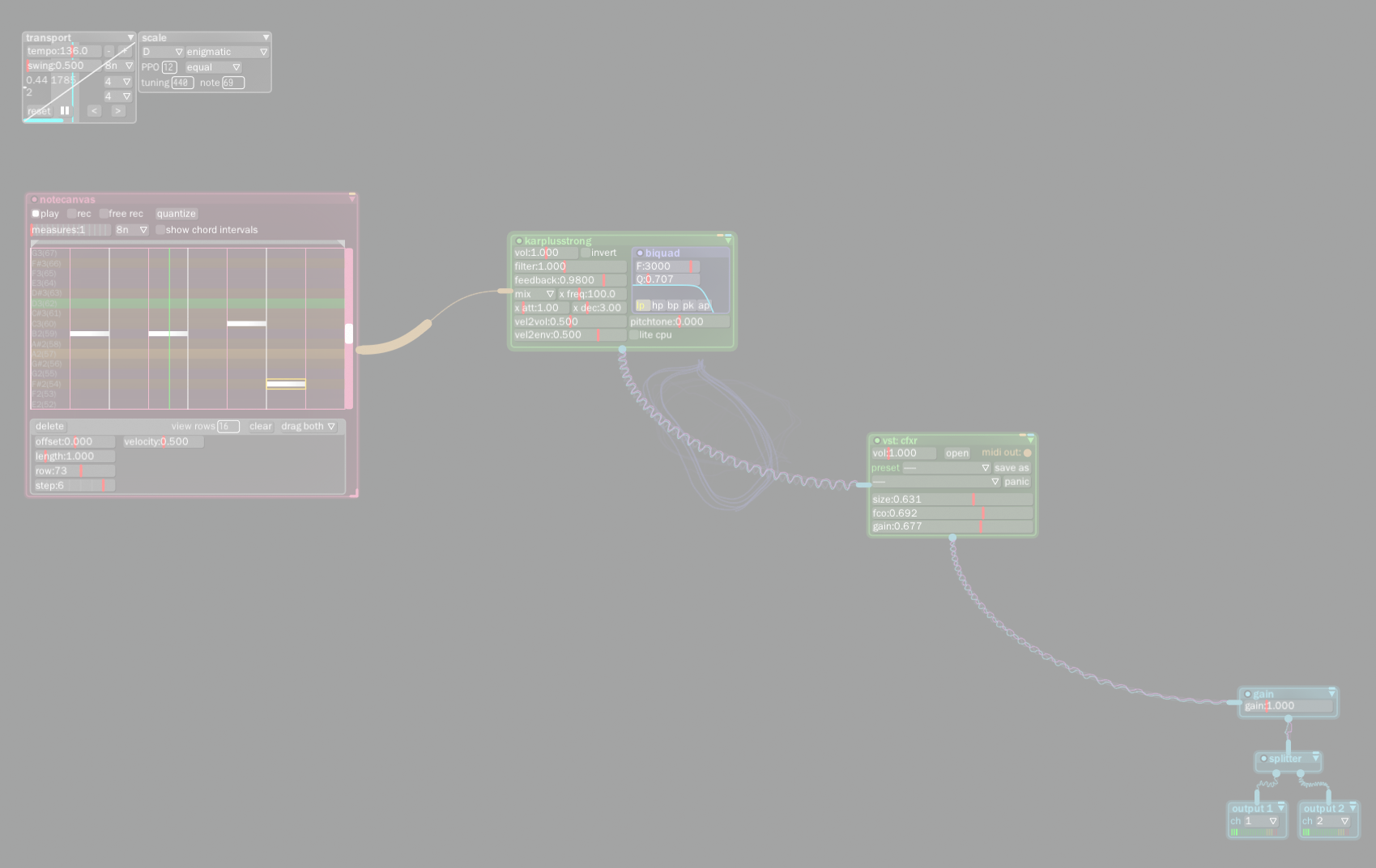Viewport: 1376px width, 868px height.
Task: Enable the free rec checkbox
Action: pyautogui.click(x=104, y=214)
